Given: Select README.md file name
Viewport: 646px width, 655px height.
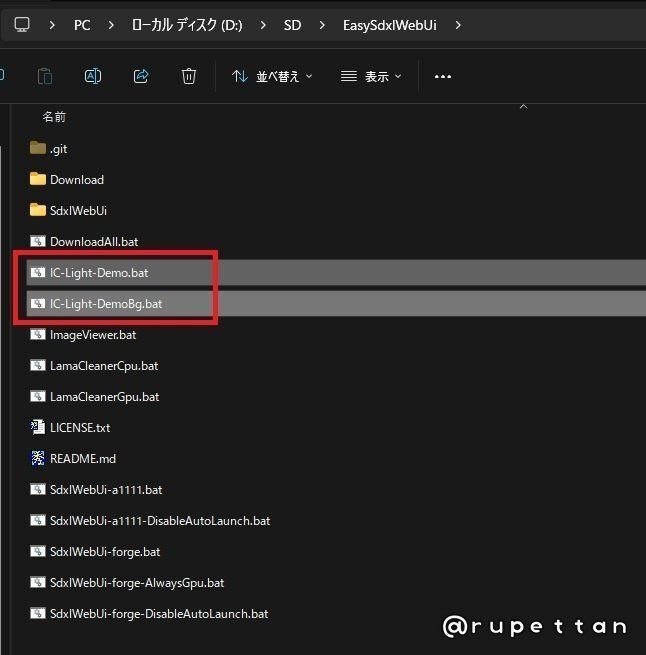Looking at the screenshot, I should click(83, 458).
